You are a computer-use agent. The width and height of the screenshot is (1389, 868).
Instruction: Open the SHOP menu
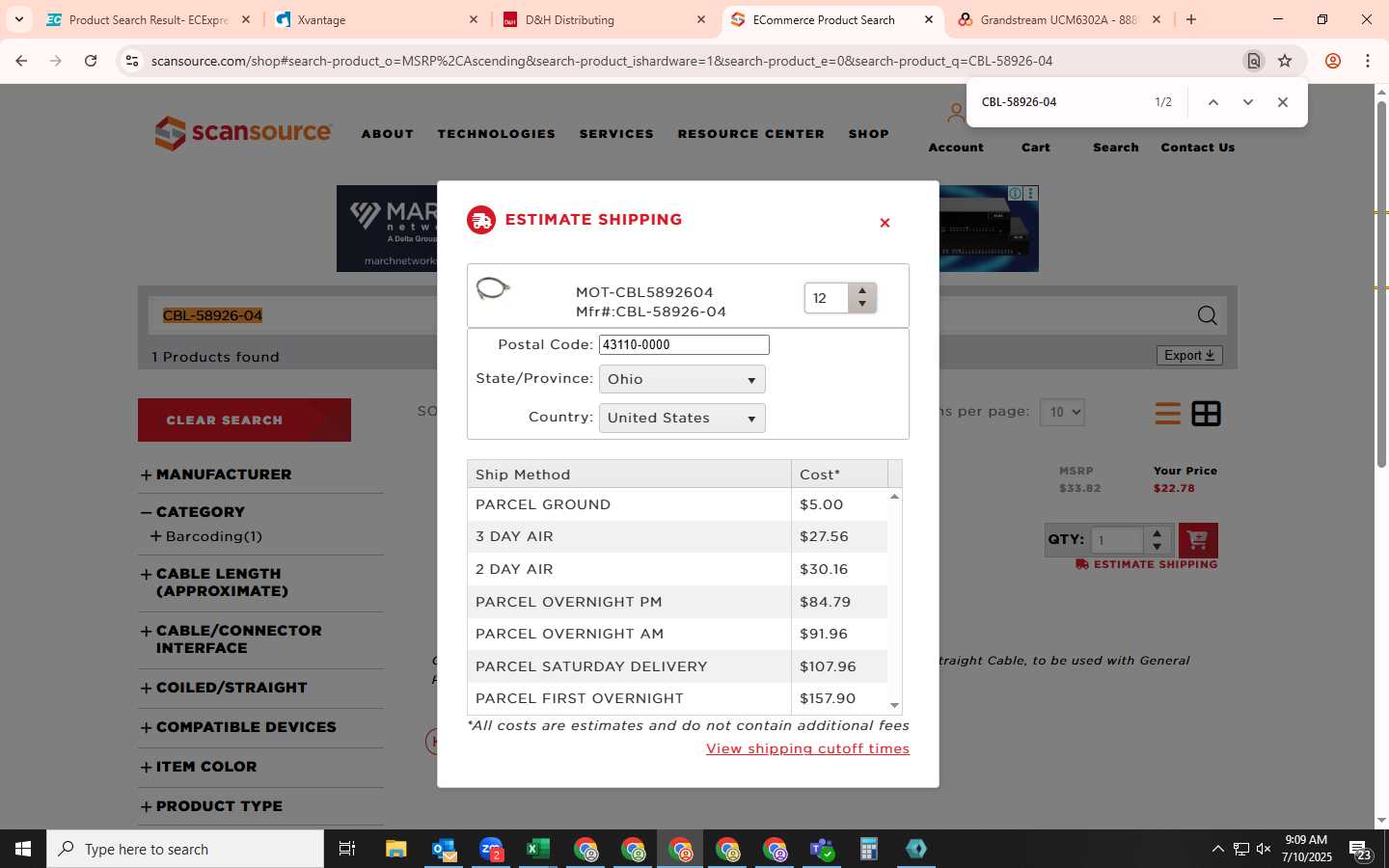pos(869,134)
